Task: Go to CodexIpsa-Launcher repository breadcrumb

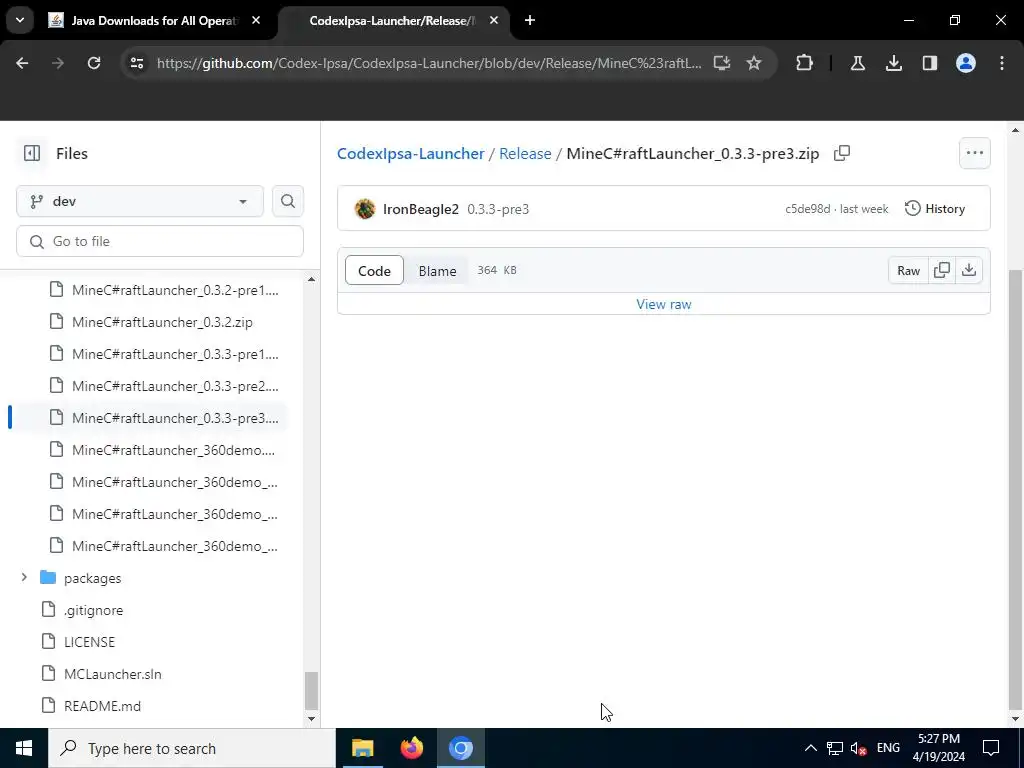Action: 411,153
